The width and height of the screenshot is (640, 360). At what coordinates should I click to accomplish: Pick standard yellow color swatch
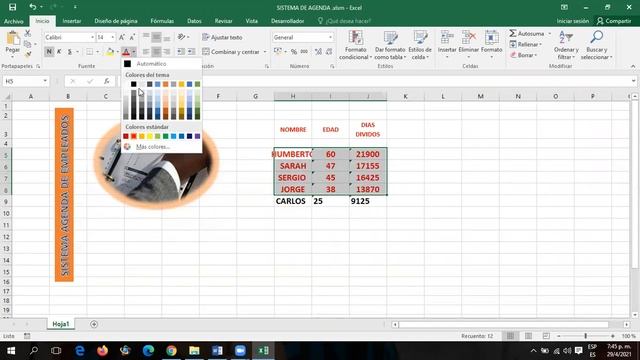150,136
